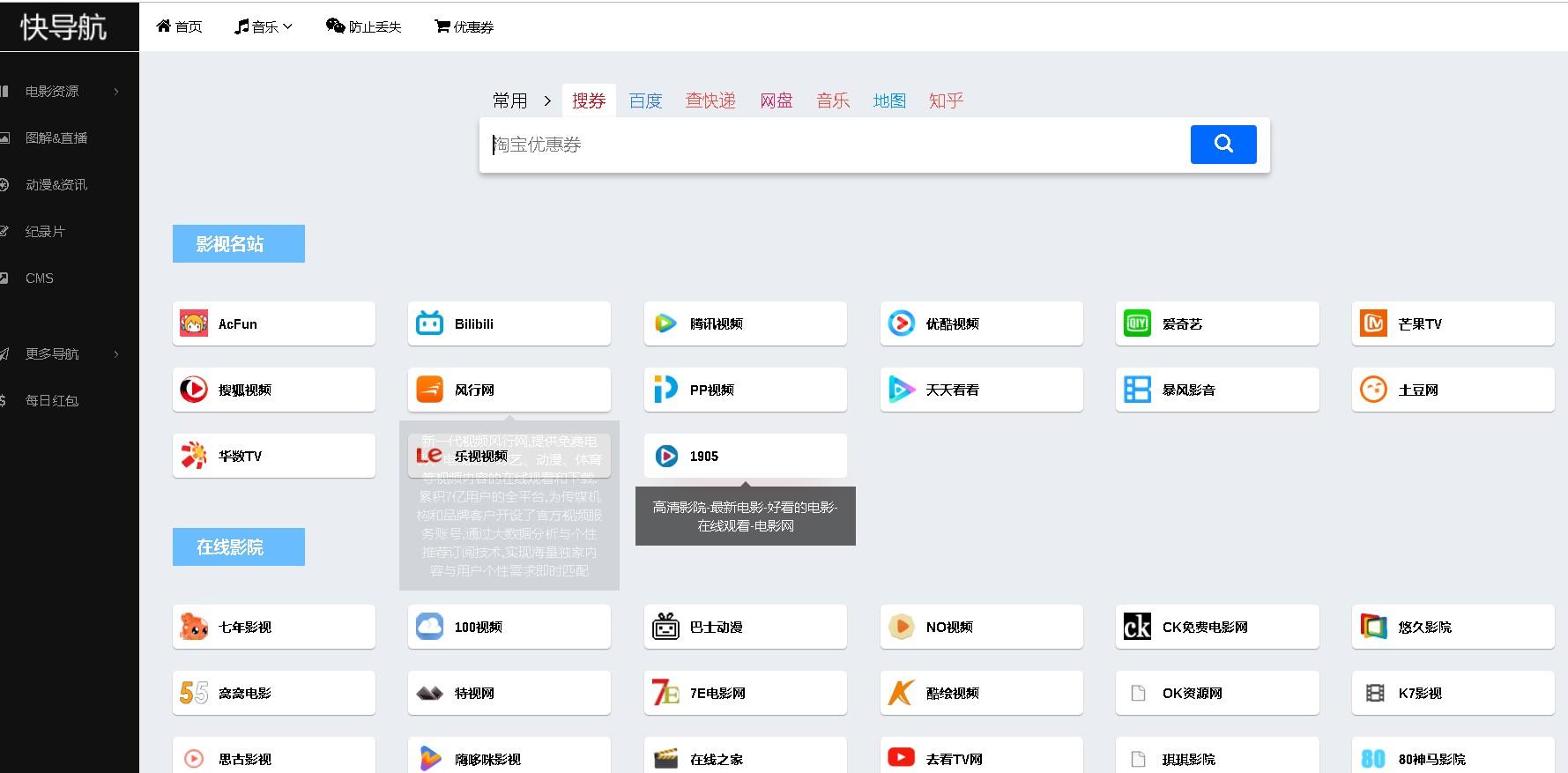The height and width of the screenshot is (773, 1568).
Task: Click the 巴士动漫 TV icon
Action: click(x=665, y=627)
